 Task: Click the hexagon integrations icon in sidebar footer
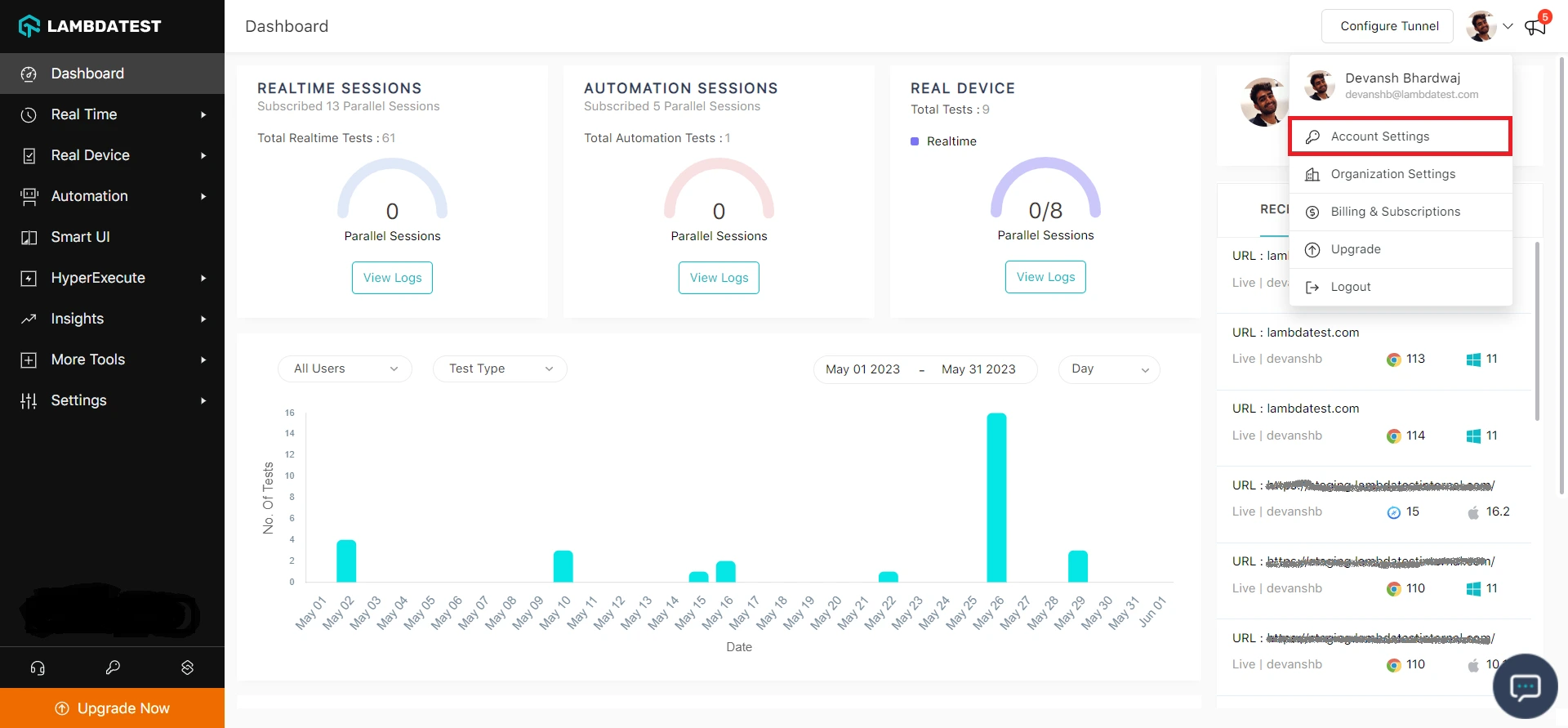187,668
